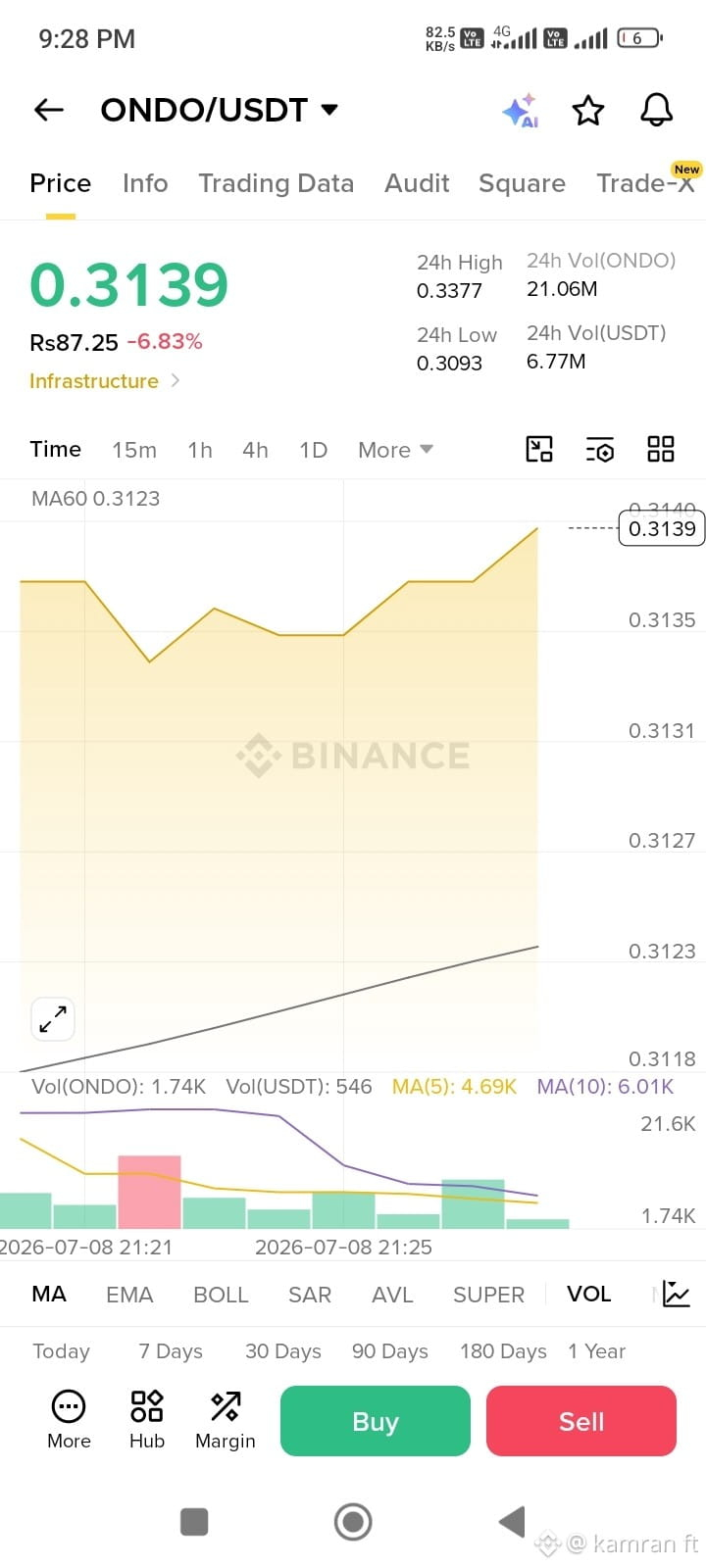This screenshot has height=1568, width=706.
Task: Select the 4h timeframe
Action: pos(255,450)
